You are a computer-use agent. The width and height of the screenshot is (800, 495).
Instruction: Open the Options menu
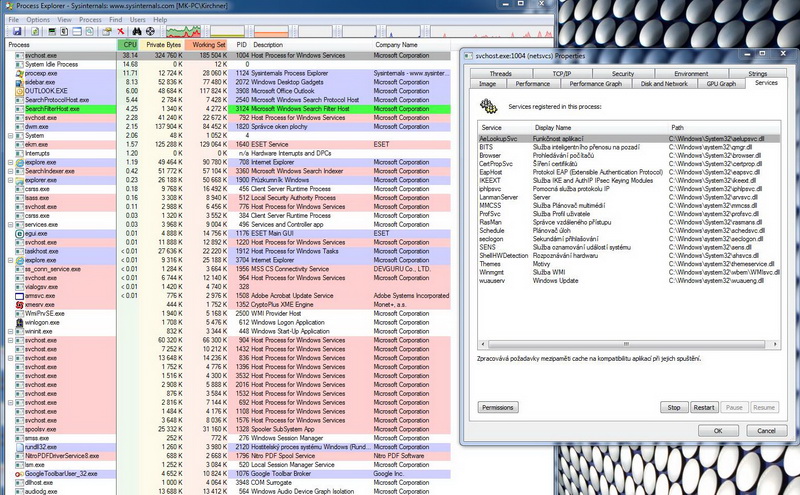(38, 19)
